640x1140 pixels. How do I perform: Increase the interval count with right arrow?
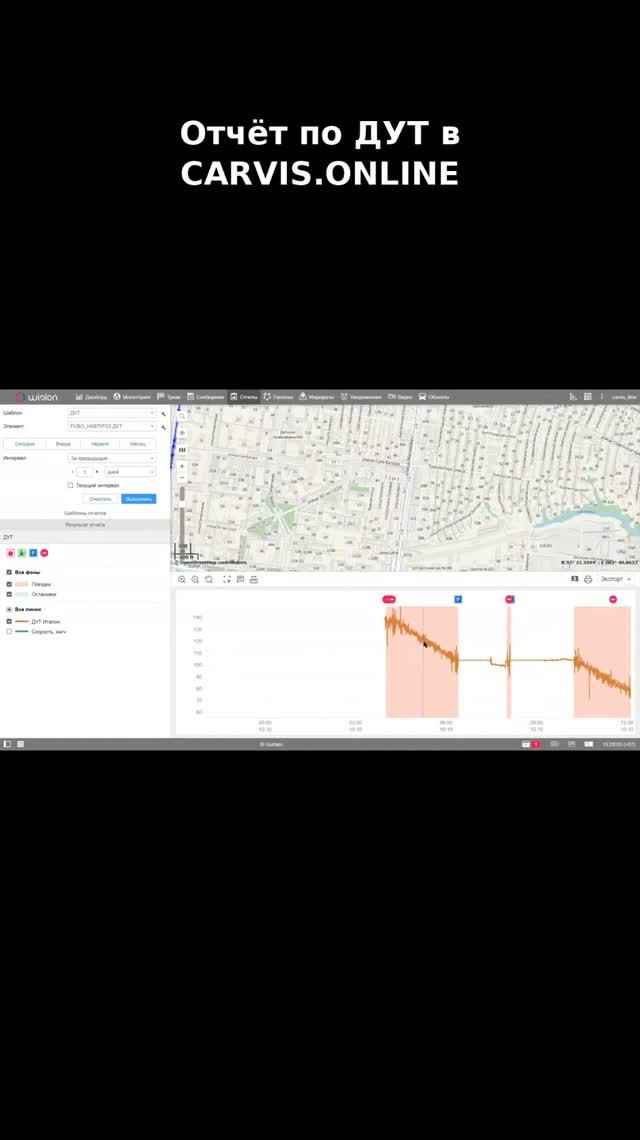(x=97, y=472)
